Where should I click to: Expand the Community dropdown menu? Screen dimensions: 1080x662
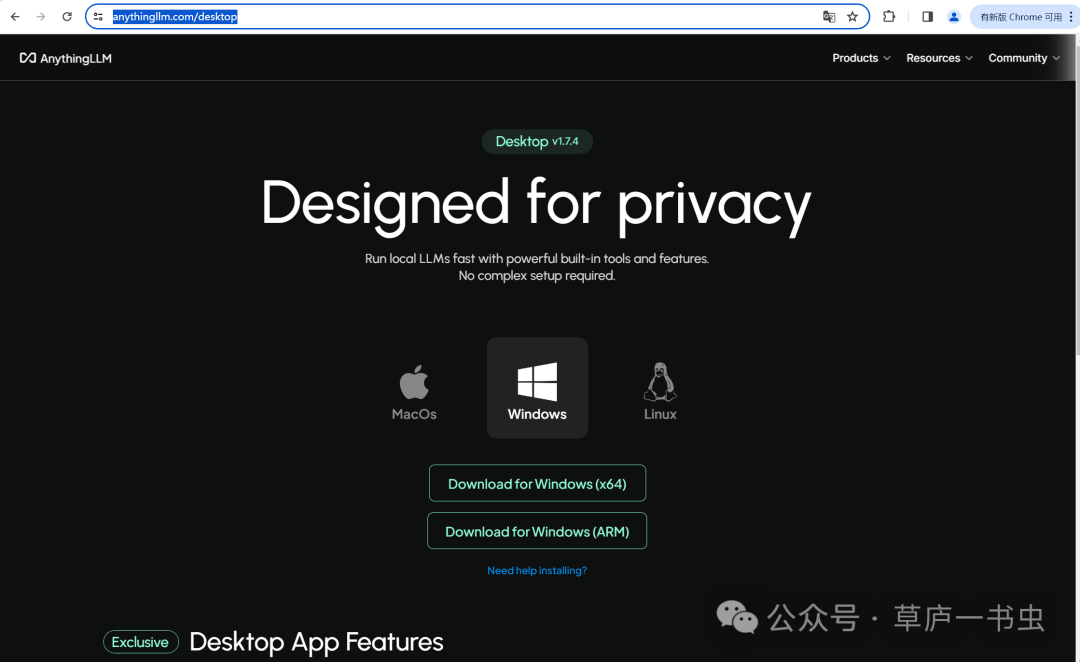point(1024,58)
